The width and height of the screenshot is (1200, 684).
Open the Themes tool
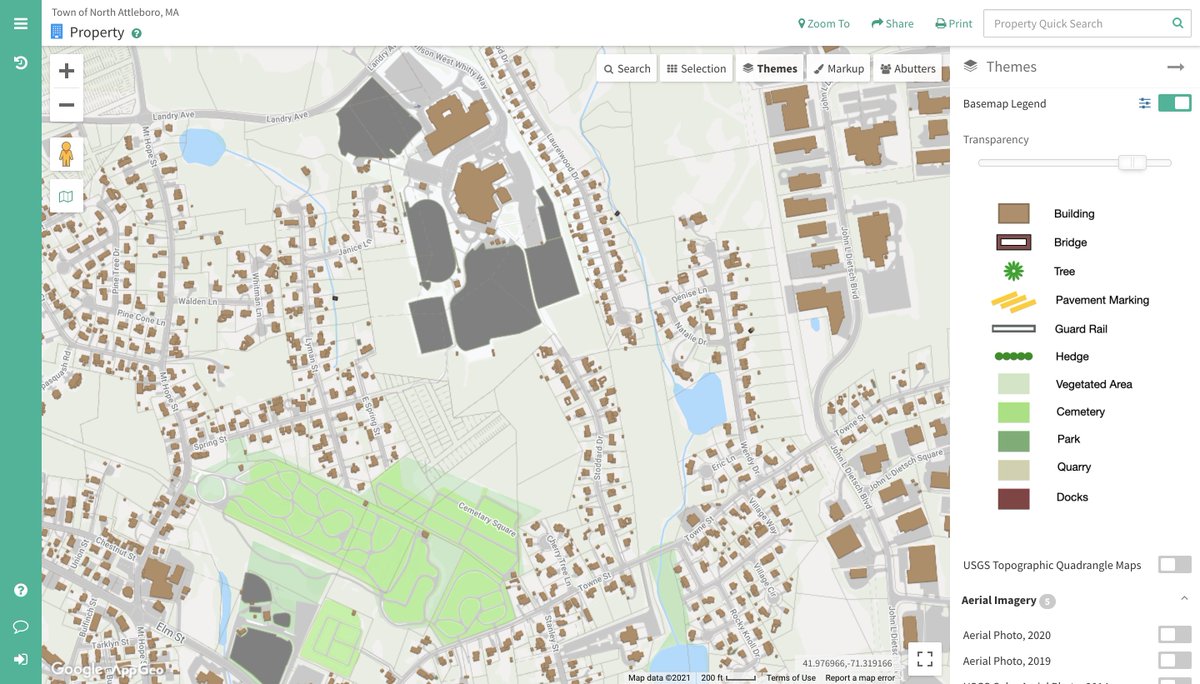click(770, 68)
